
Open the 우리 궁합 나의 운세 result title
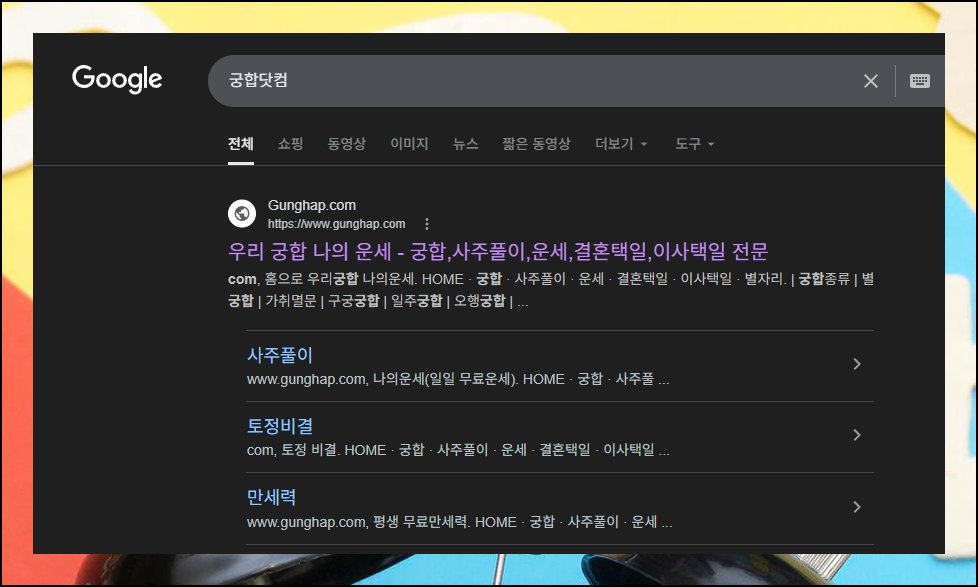(498, 251)
